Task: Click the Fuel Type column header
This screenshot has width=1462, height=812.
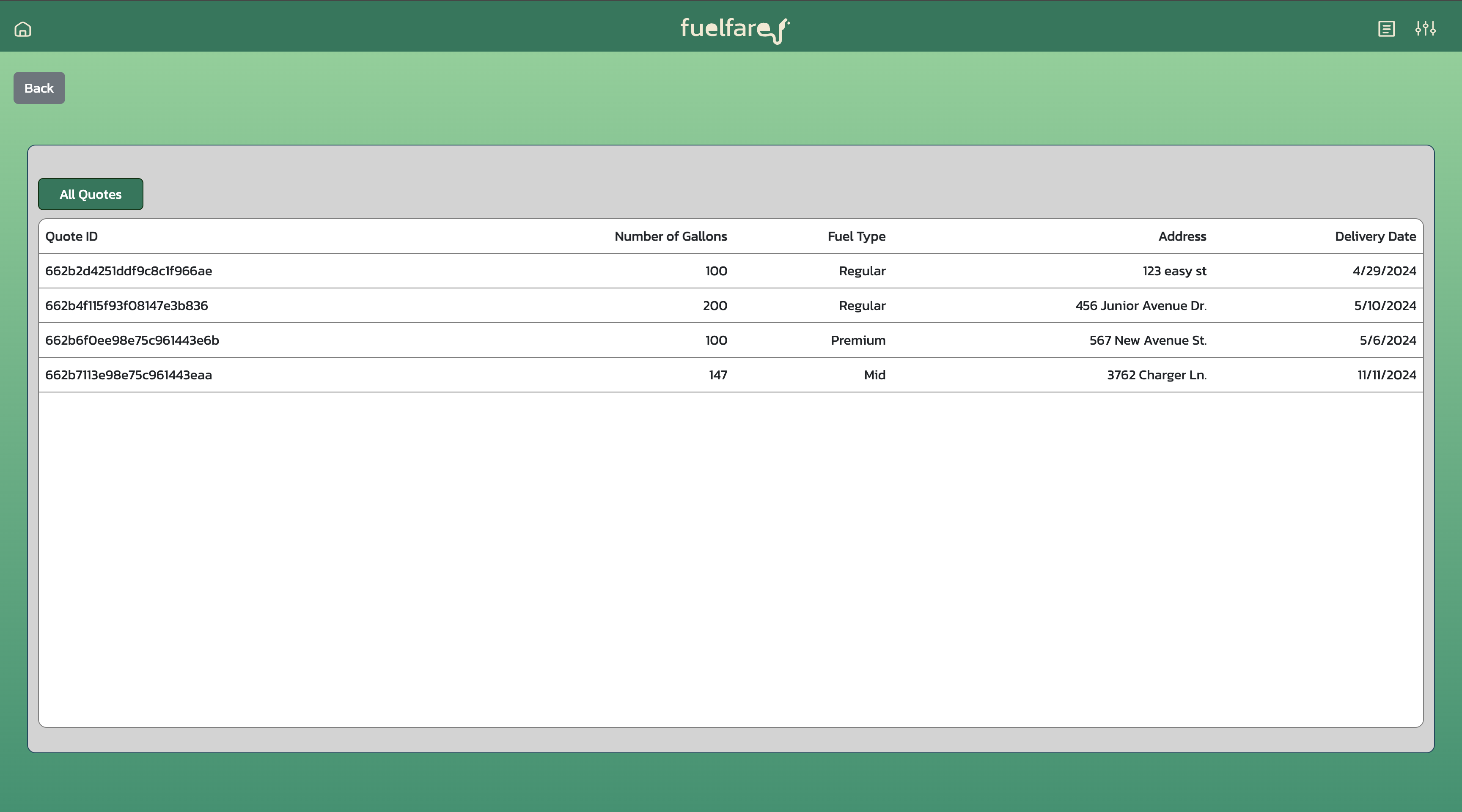Action: 856,236
